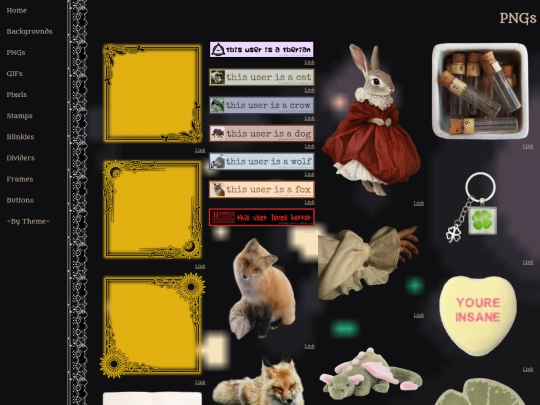Open Link under the corked vials tray
The width and height of the screenshot is (540, 405).
(x=528, y=146)
